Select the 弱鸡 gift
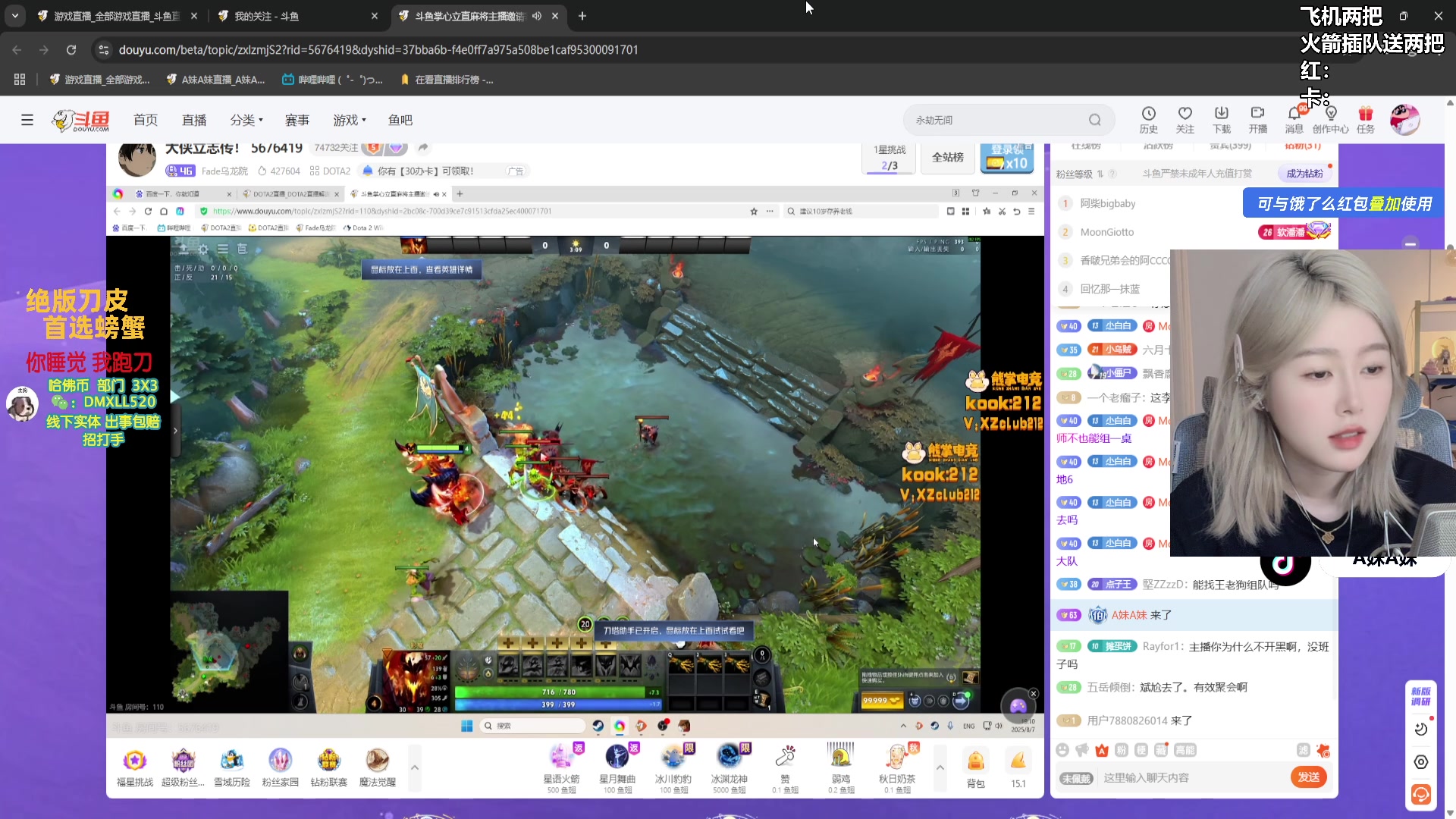This screenshot has height=819, width=1456. (x=841, y=768)
